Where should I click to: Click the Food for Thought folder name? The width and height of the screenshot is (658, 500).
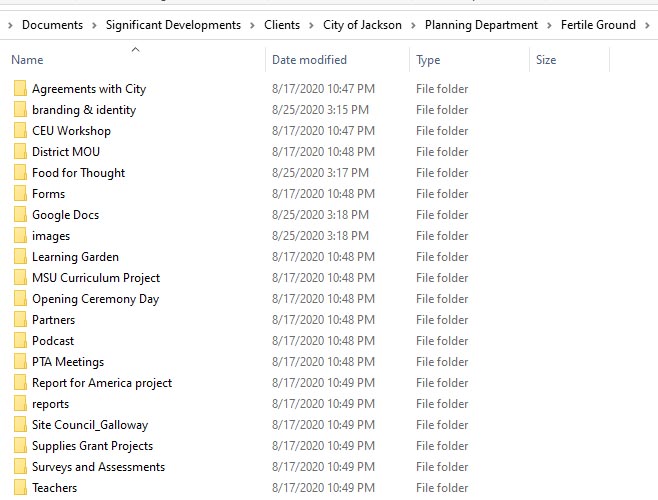tap(78, 173)
